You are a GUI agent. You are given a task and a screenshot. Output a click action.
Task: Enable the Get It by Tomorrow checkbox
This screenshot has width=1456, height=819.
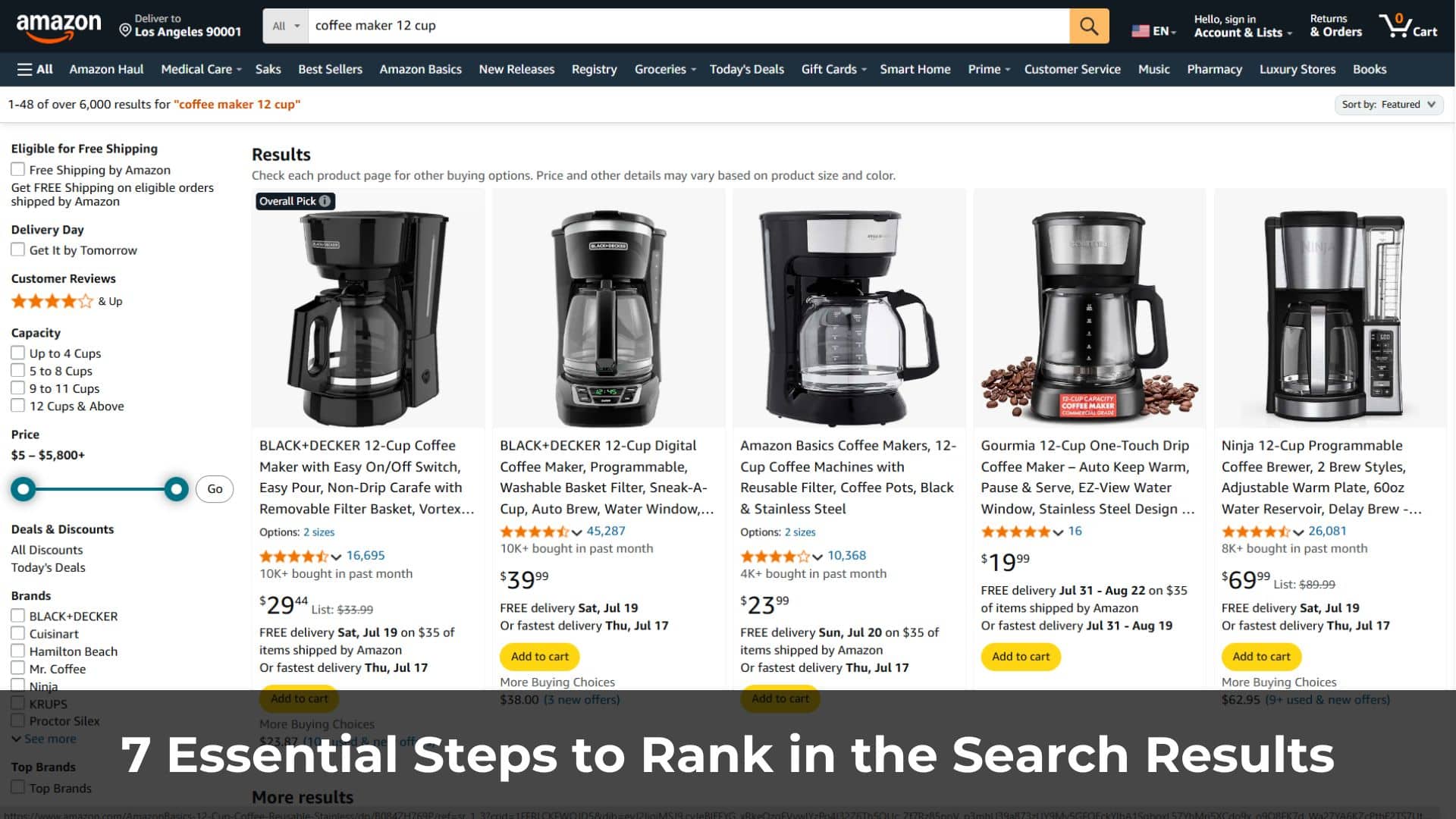18,249
